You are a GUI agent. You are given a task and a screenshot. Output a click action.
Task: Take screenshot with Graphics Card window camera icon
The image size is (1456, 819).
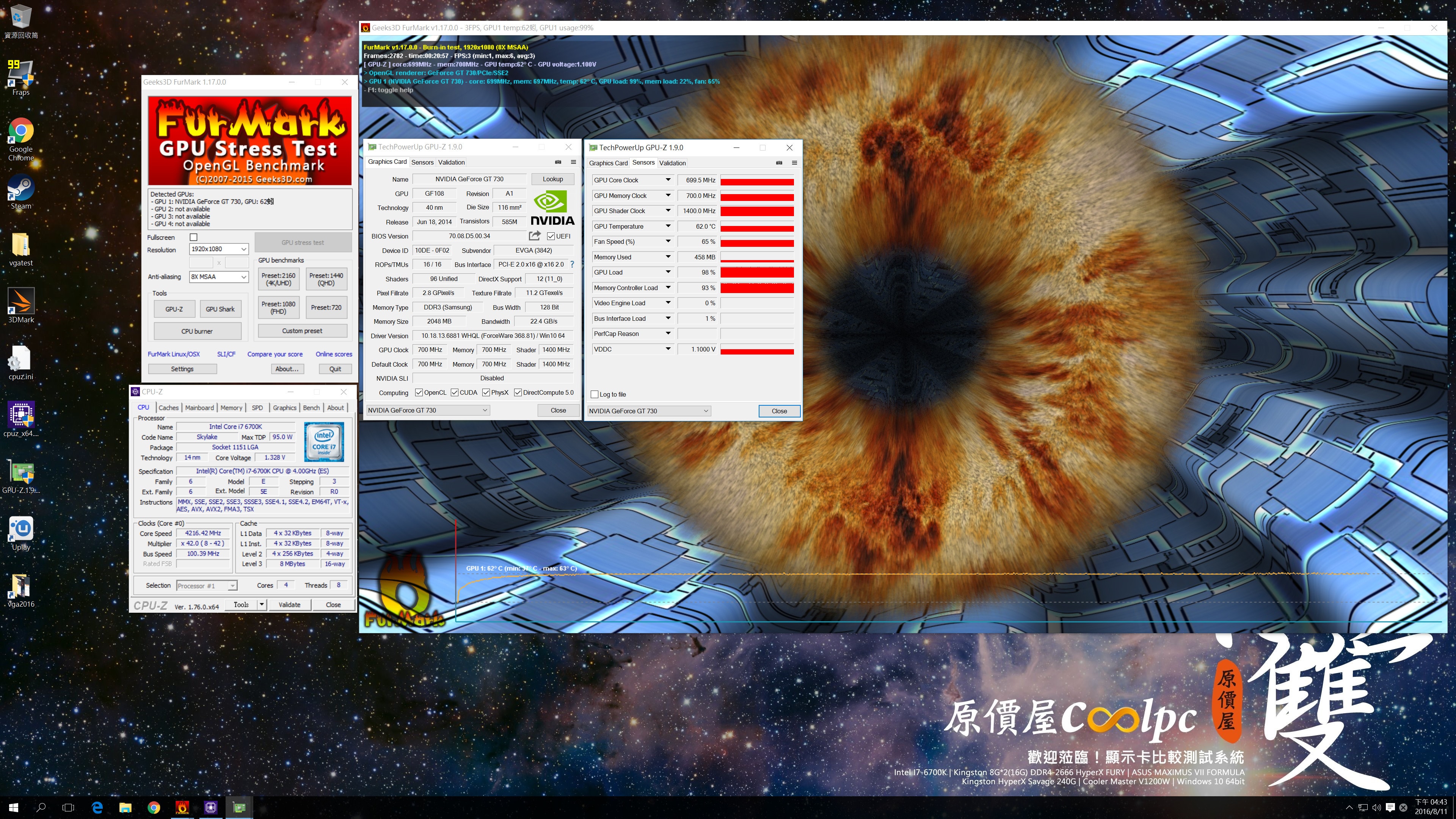[558, 162]
